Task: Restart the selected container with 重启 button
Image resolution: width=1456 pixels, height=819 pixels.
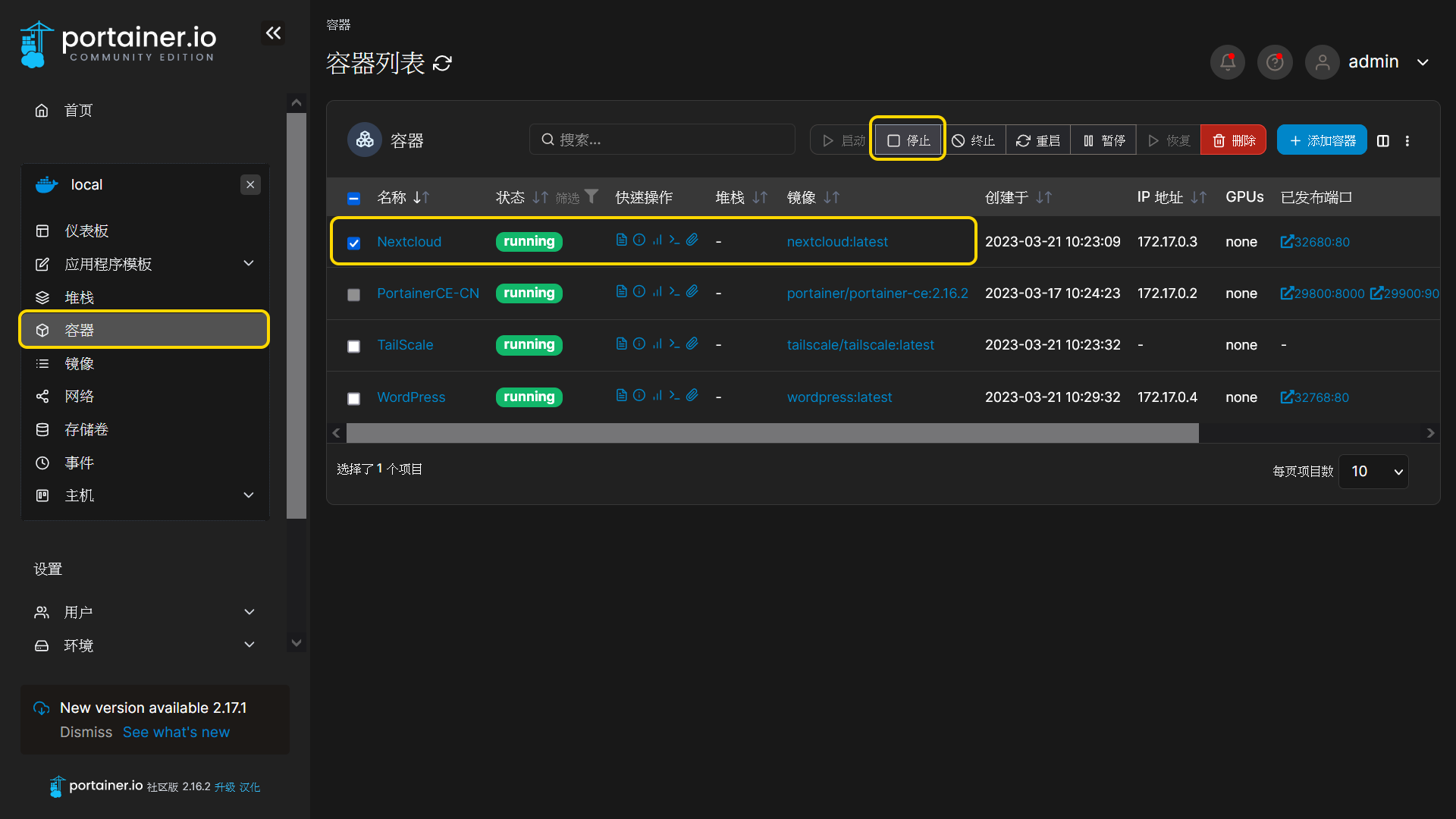Action: pos(1038,140)
